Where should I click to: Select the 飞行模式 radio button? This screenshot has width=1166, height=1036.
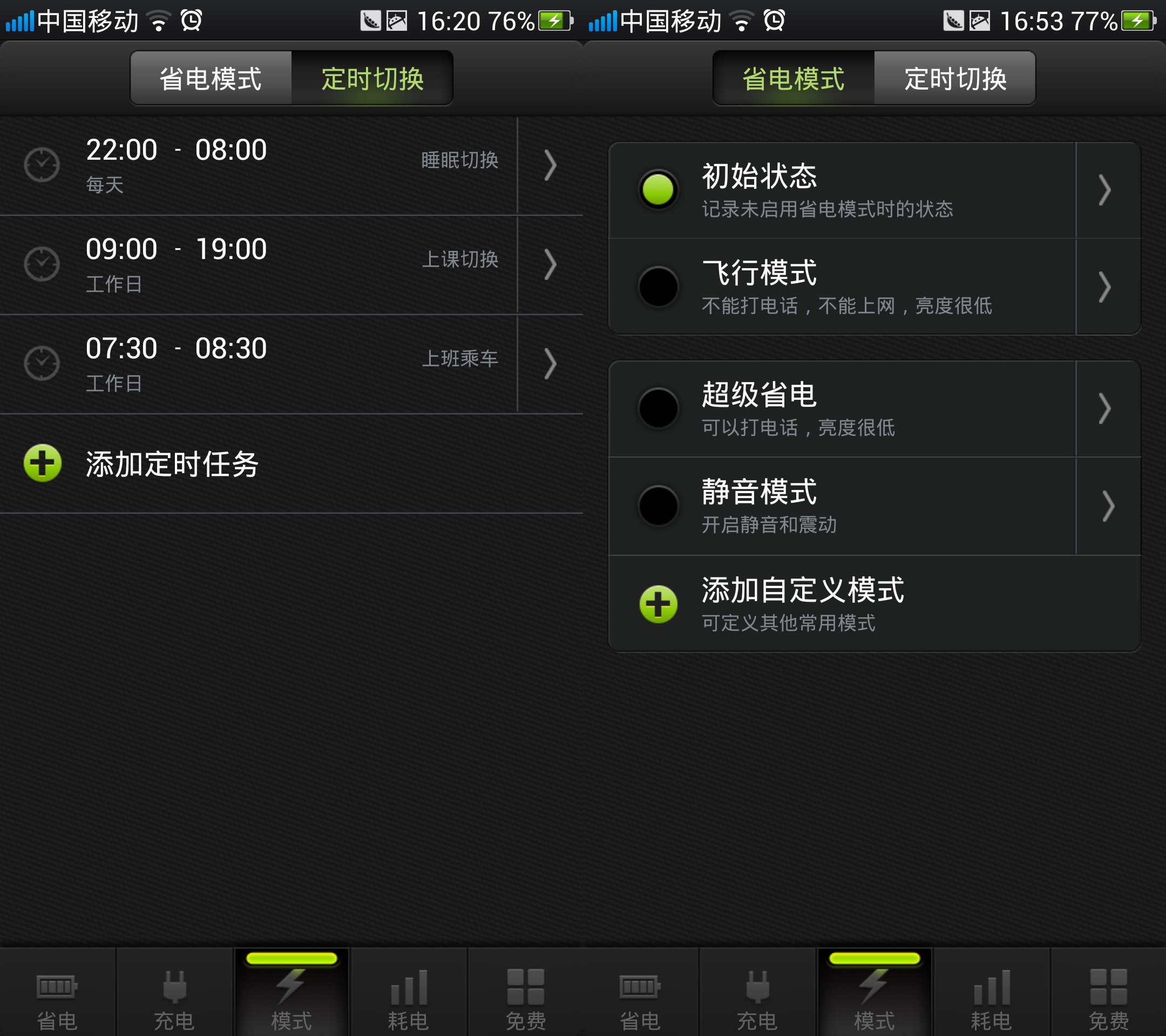(657, 287)
